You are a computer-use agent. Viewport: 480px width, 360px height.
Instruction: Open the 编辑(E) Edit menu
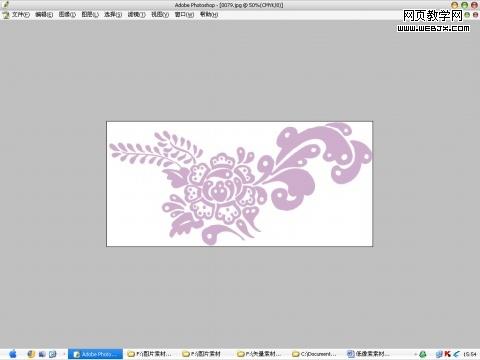point(44,15)
